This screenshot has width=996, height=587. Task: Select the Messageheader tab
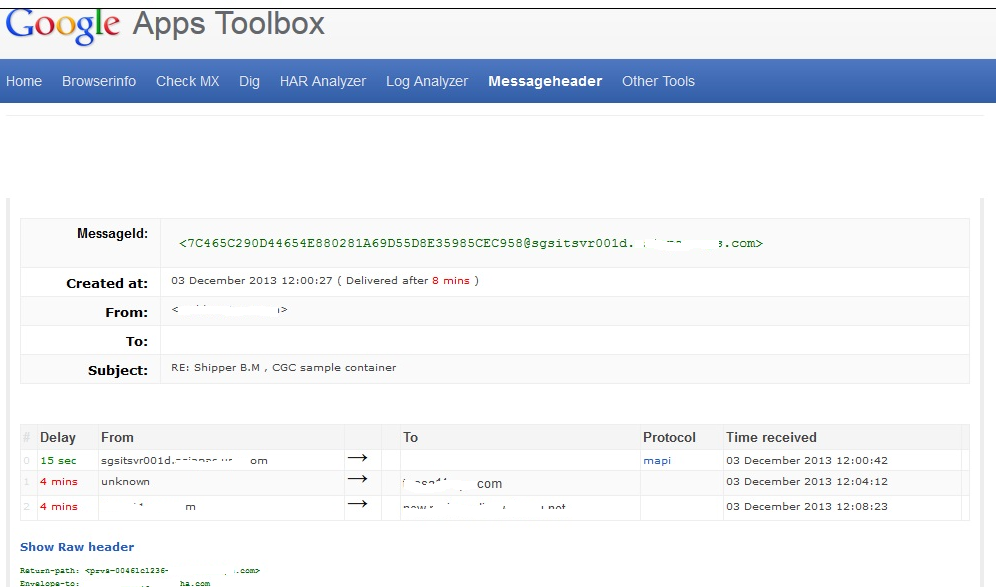tap(545, 82)
